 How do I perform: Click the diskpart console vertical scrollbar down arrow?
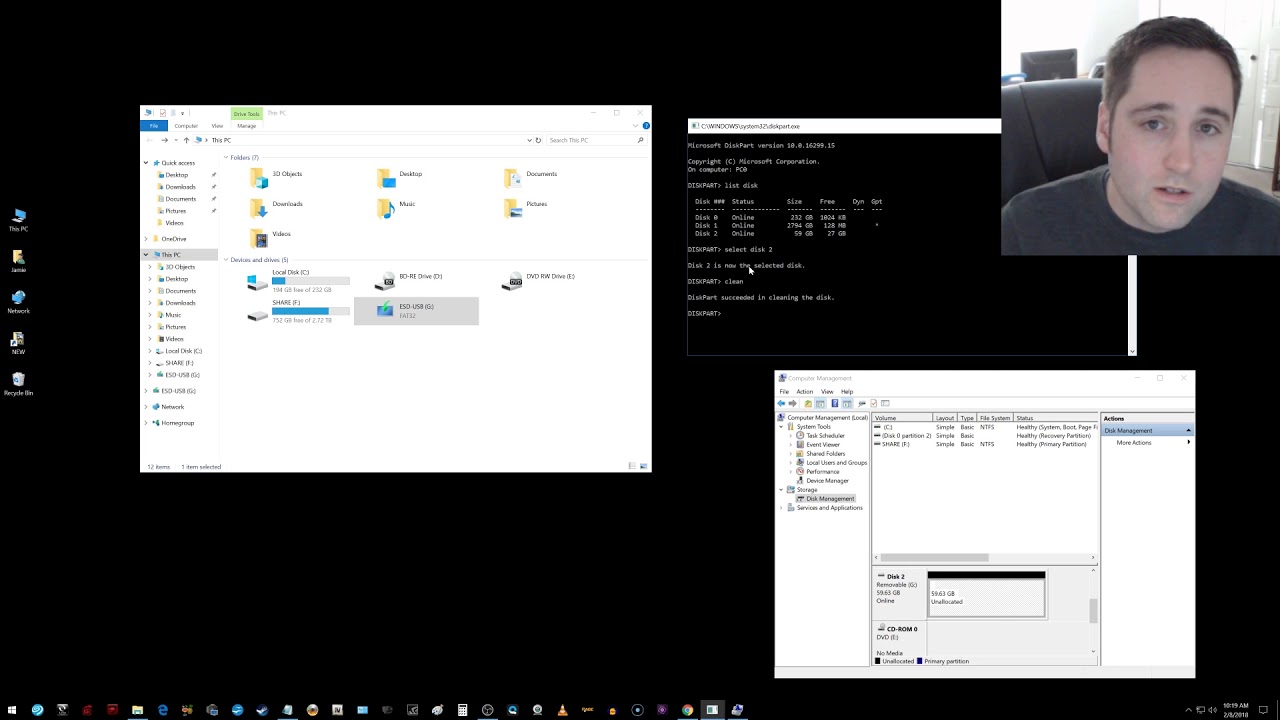pyautogui.click(x=1132, y=351)
